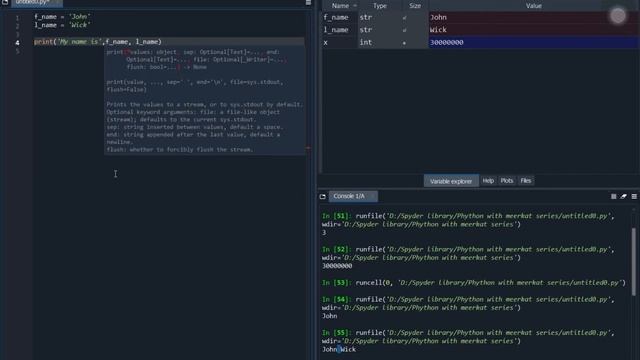Place cursor on line 2 l_name assignment
This screenshot has height=360, width=640.
[62, 25]
